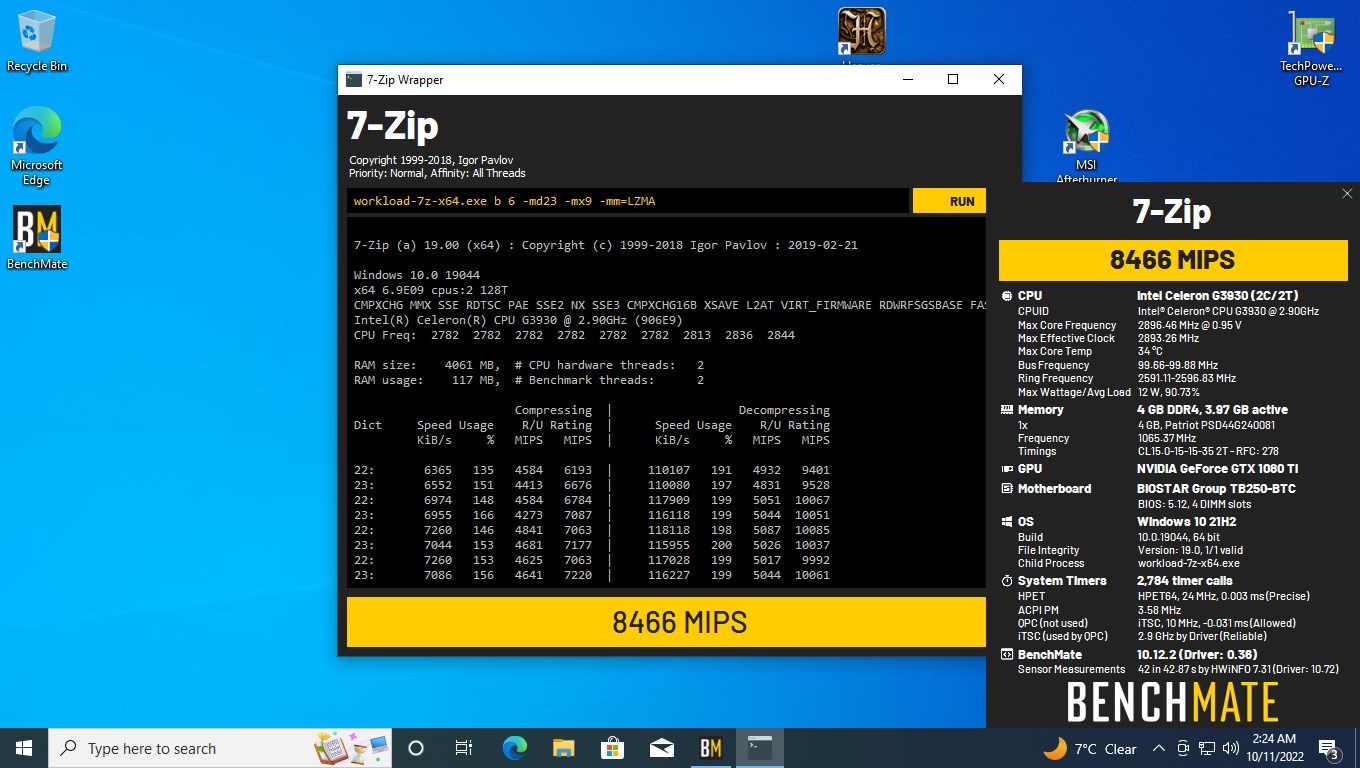Screen dimensions: 1360x768
Task: Open Cortana from the taskbar
Action: point(416,748)
